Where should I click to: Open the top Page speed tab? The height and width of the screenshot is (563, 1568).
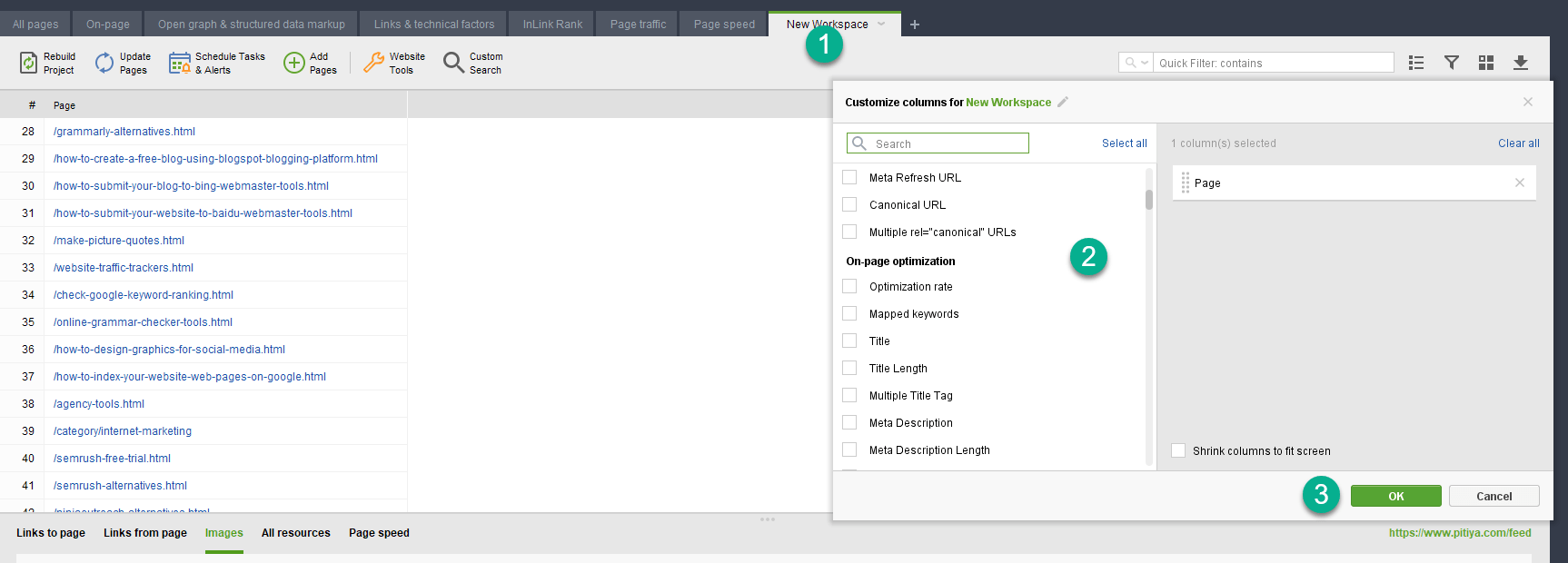724,25
